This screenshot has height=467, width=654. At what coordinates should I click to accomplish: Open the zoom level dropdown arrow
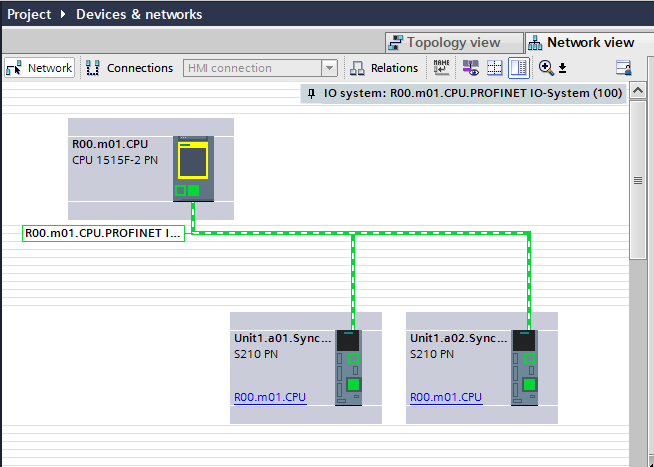[563, 68]
